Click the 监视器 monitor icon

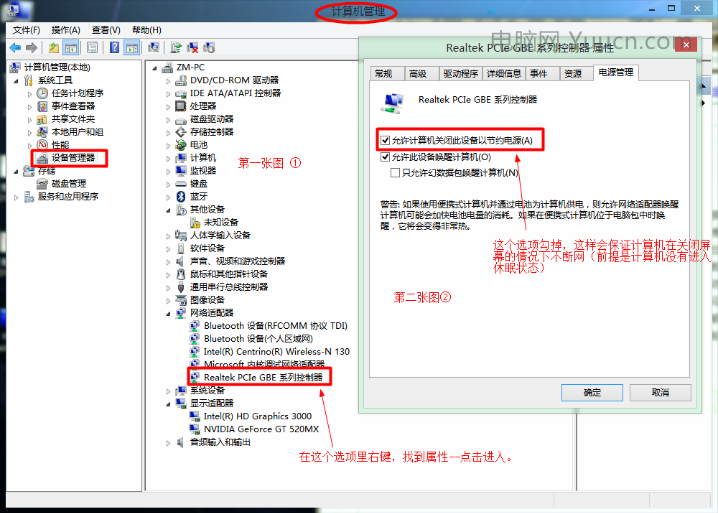click(181, 171)
